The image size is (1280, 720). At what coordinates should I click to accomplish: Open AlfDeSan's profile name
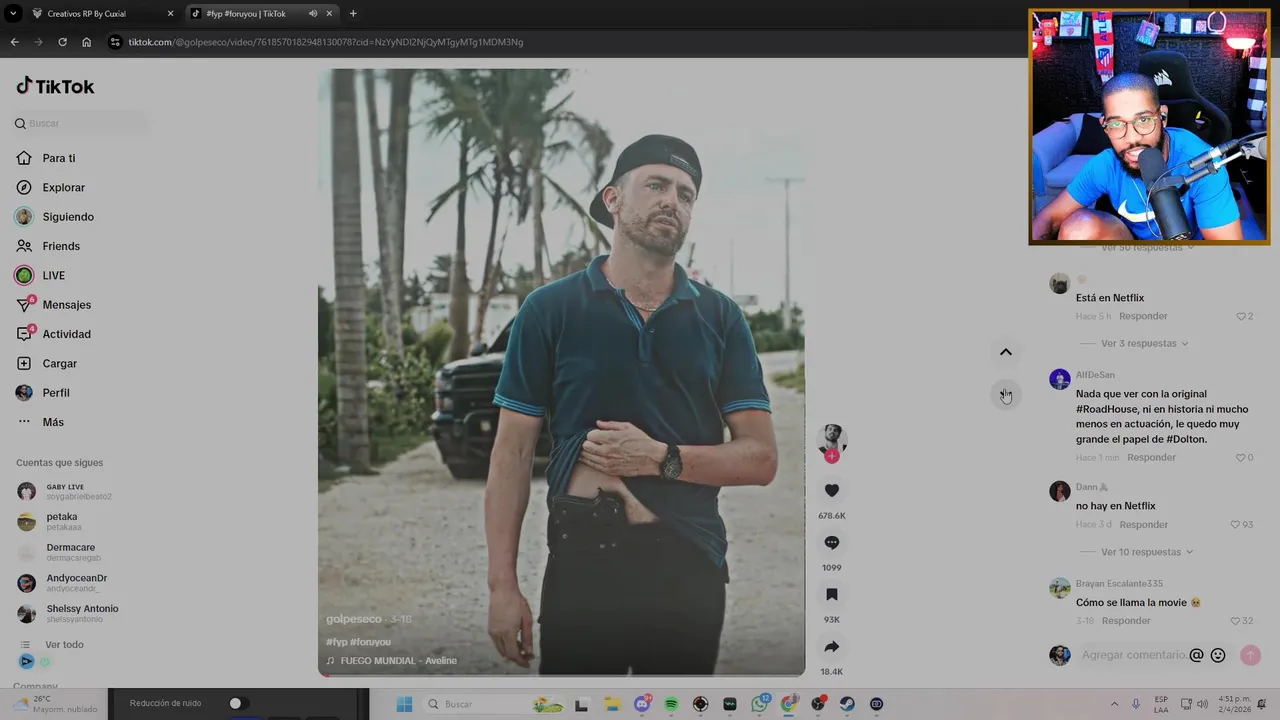tap(1095, 375)
